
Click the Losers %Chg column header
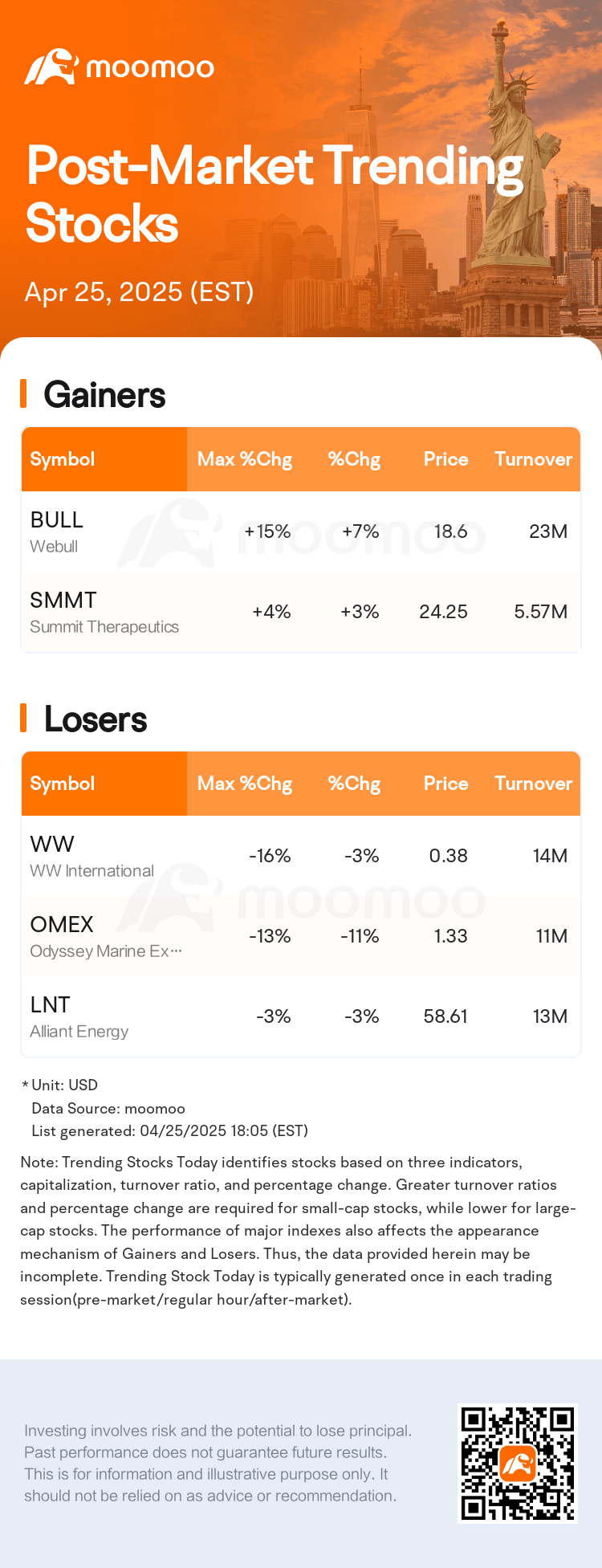[354, 784]
